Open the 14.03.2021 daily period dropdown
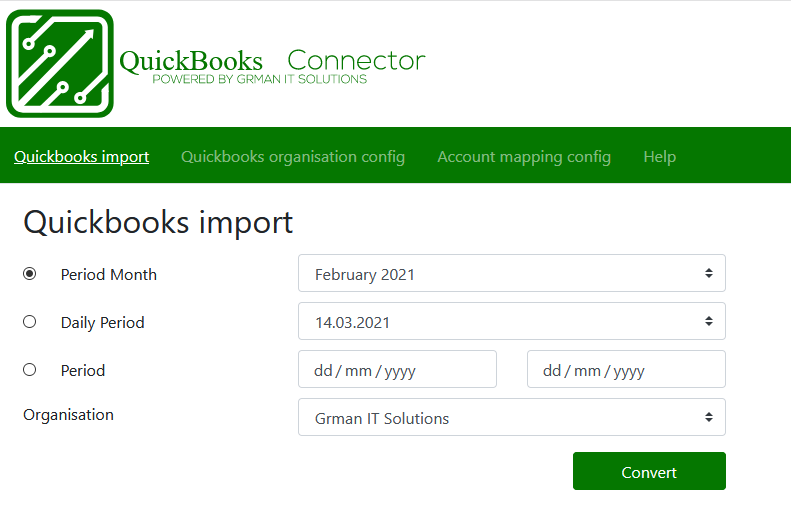The height and width of the screenshot is (531, 791). [x=512, y=321]
